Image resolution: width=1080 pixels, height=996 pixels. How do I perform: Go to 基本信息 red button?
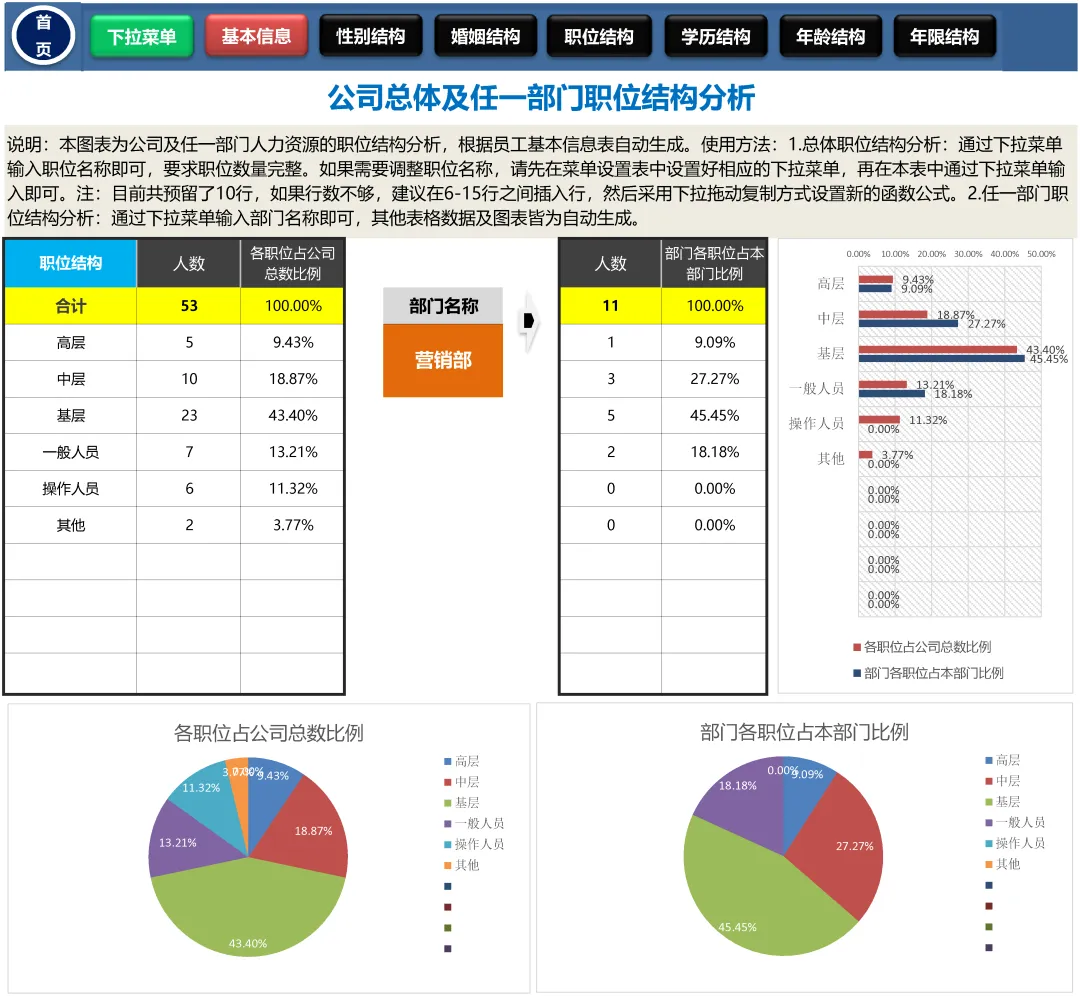256,36
